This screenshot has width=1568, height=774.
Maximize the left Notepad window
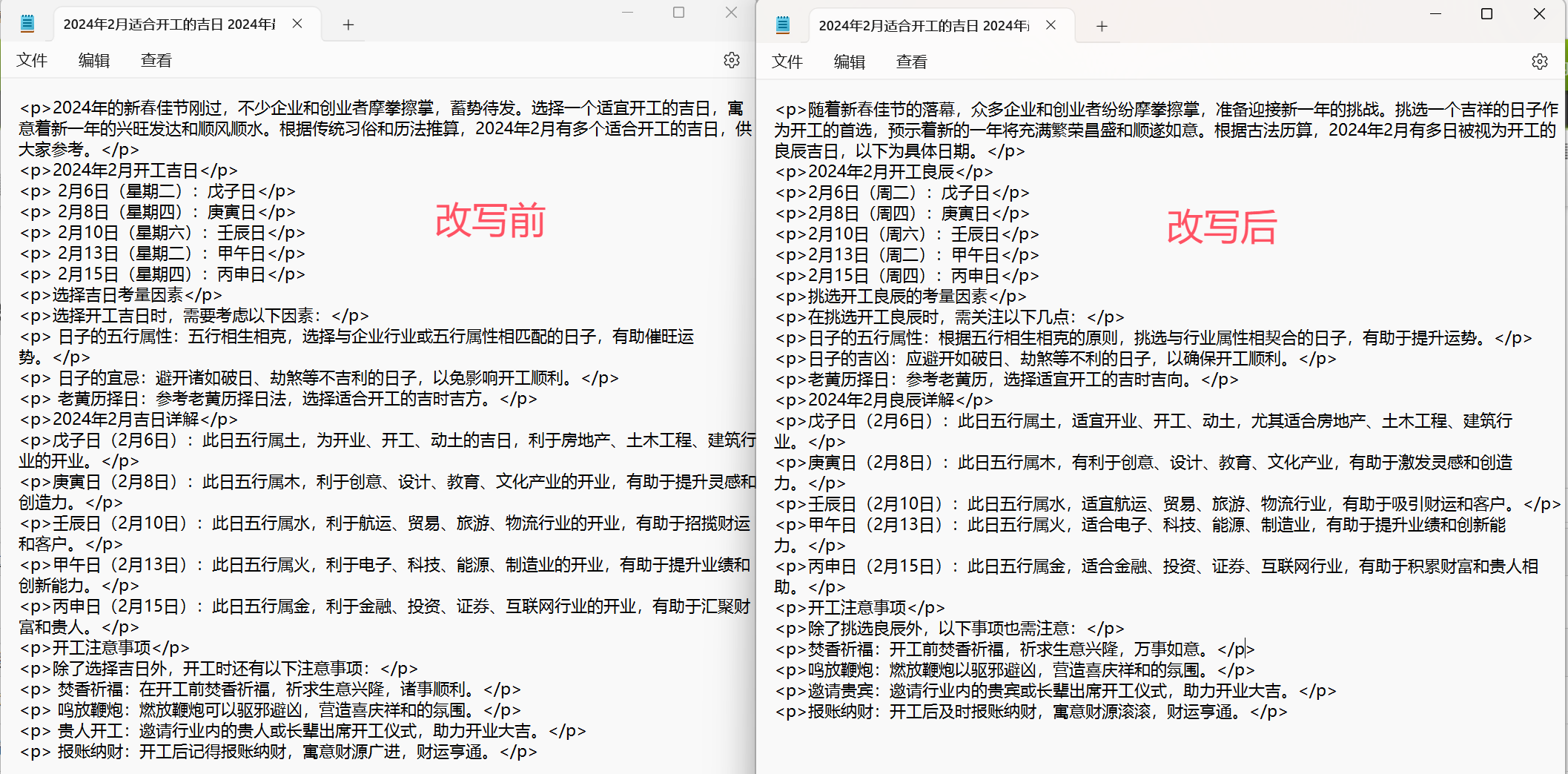pos(678,13)
